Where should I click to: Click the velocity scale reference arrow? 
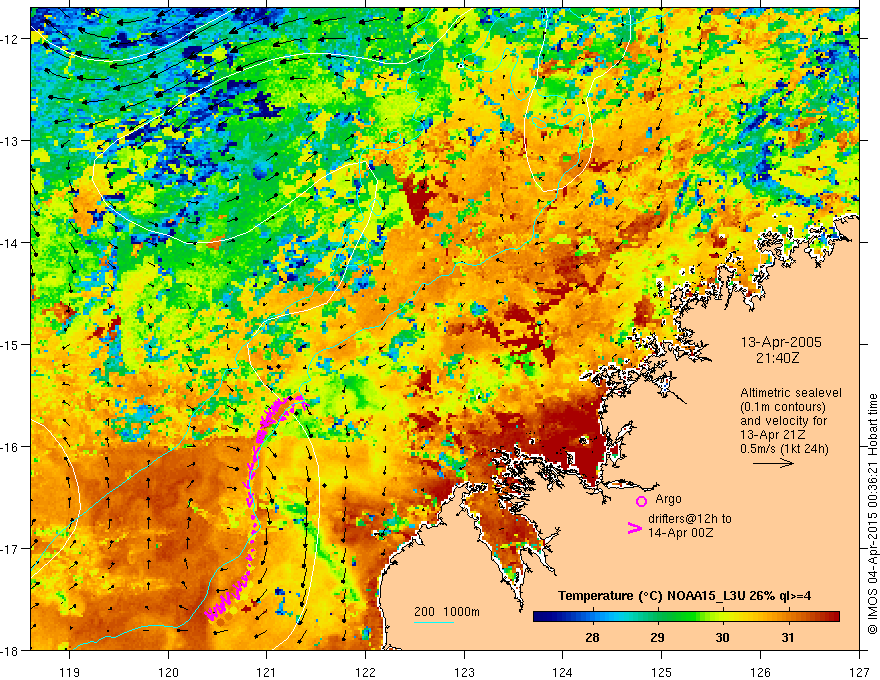pos(773,463)
